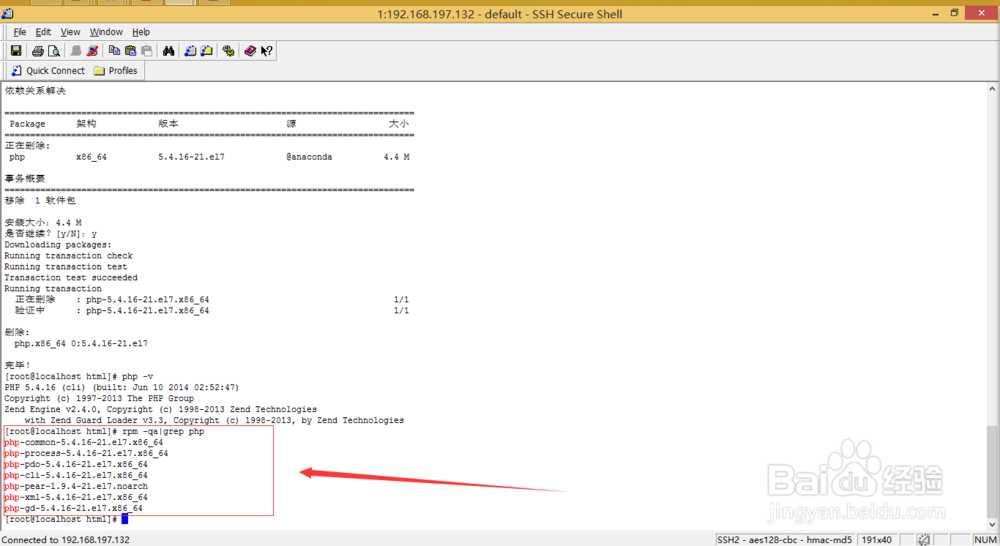Click the 'php.x86_64 0:5.4.16-21.el7' line
This screenshot has width=1000, height=546.
[81, 343]
